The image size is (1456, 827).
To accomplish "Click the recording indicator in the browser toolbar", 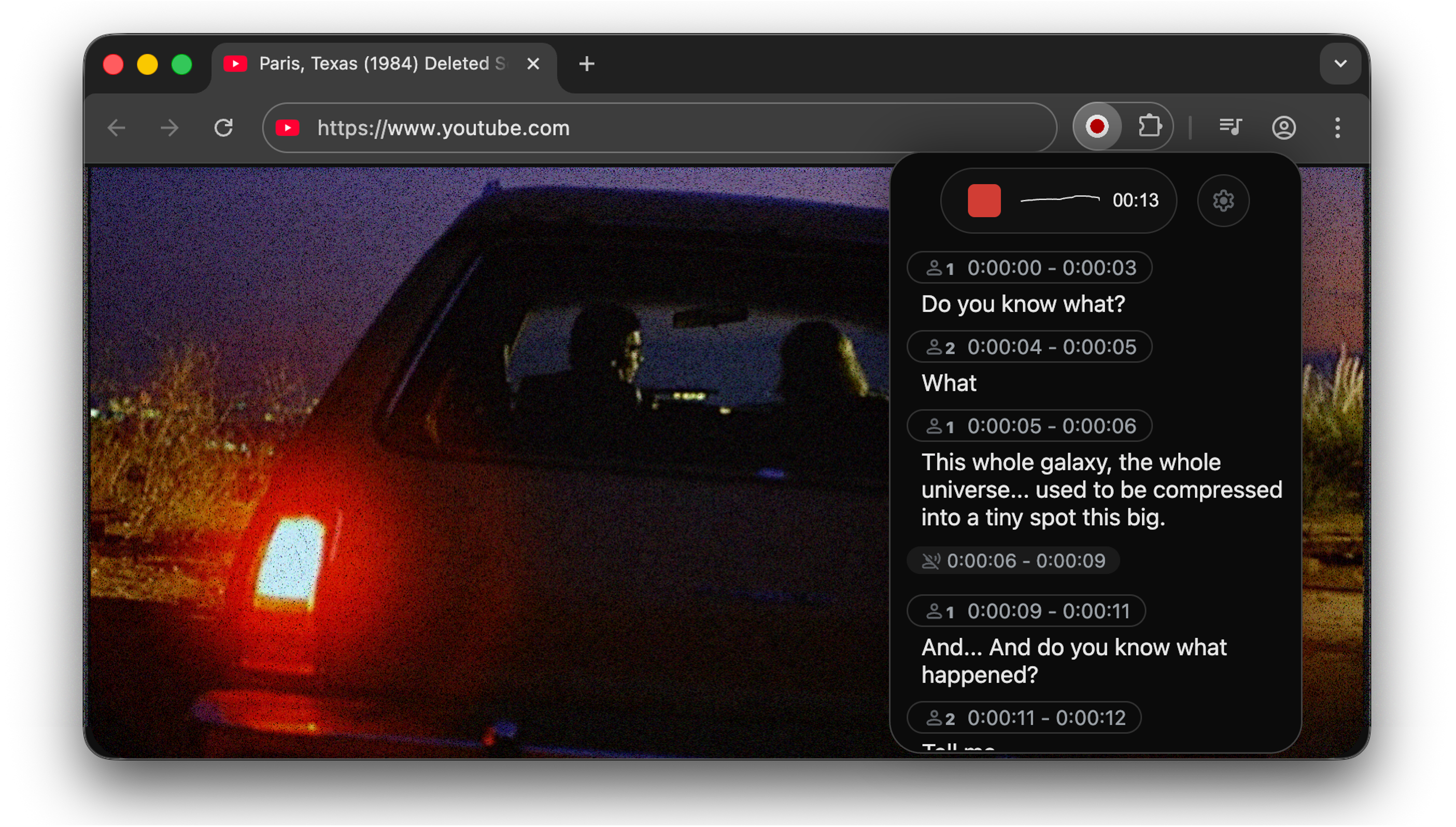I will (x=1097, y=126).
